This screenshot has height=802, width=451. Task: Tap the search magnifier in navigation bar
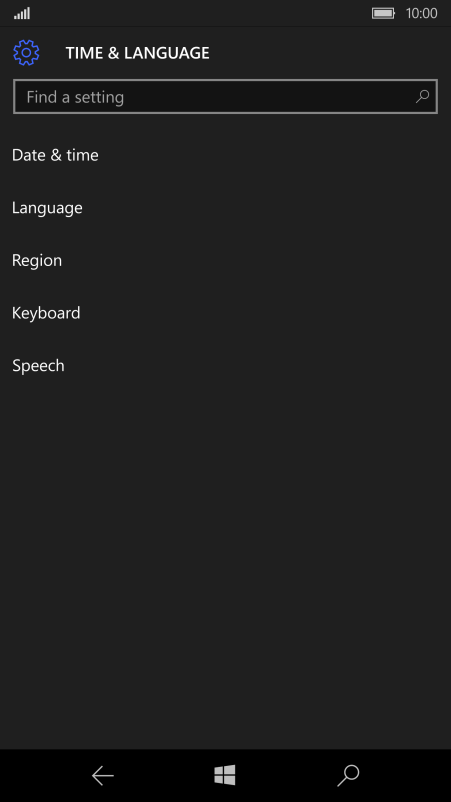pyautogui.click(x=348, y=776)
